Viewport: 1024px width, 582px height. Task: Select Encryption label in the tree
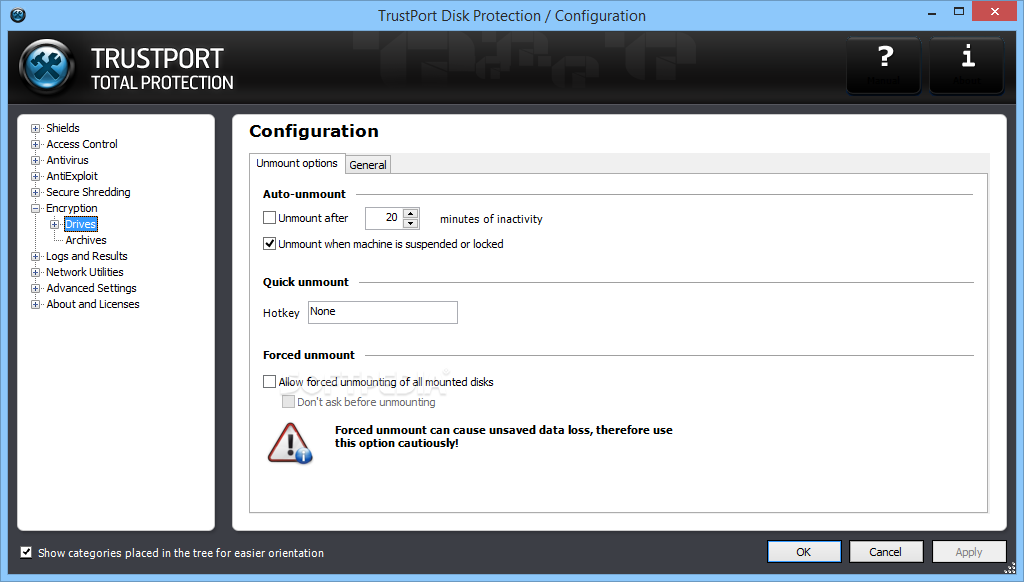72,208
